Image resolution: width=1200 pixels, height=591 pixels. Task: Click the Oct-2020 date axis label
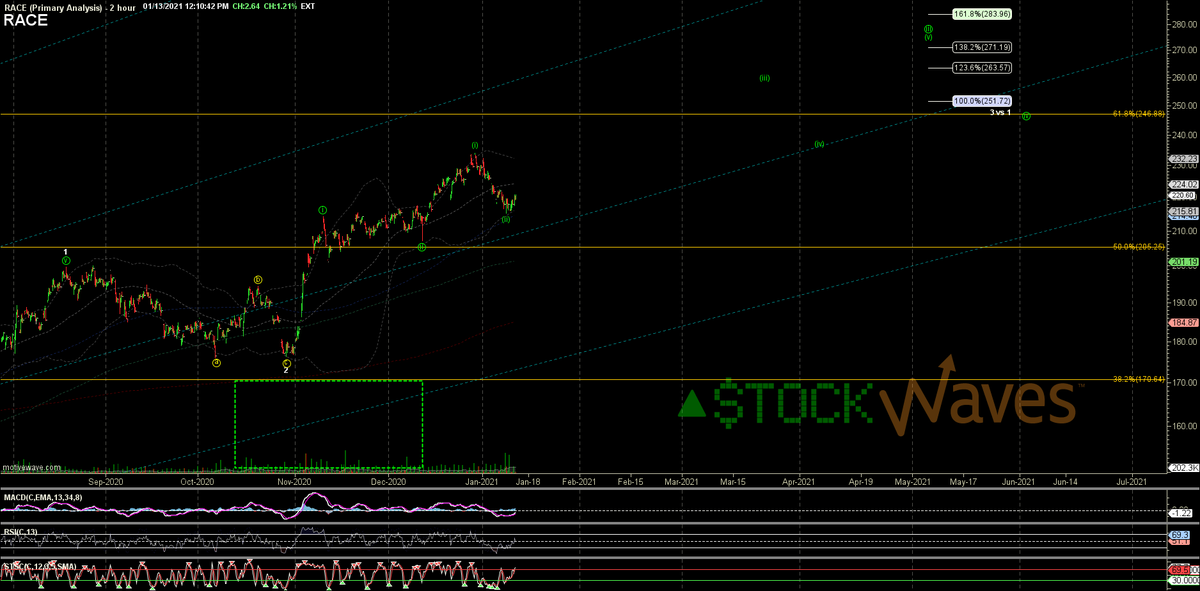[x=198, y=481]
